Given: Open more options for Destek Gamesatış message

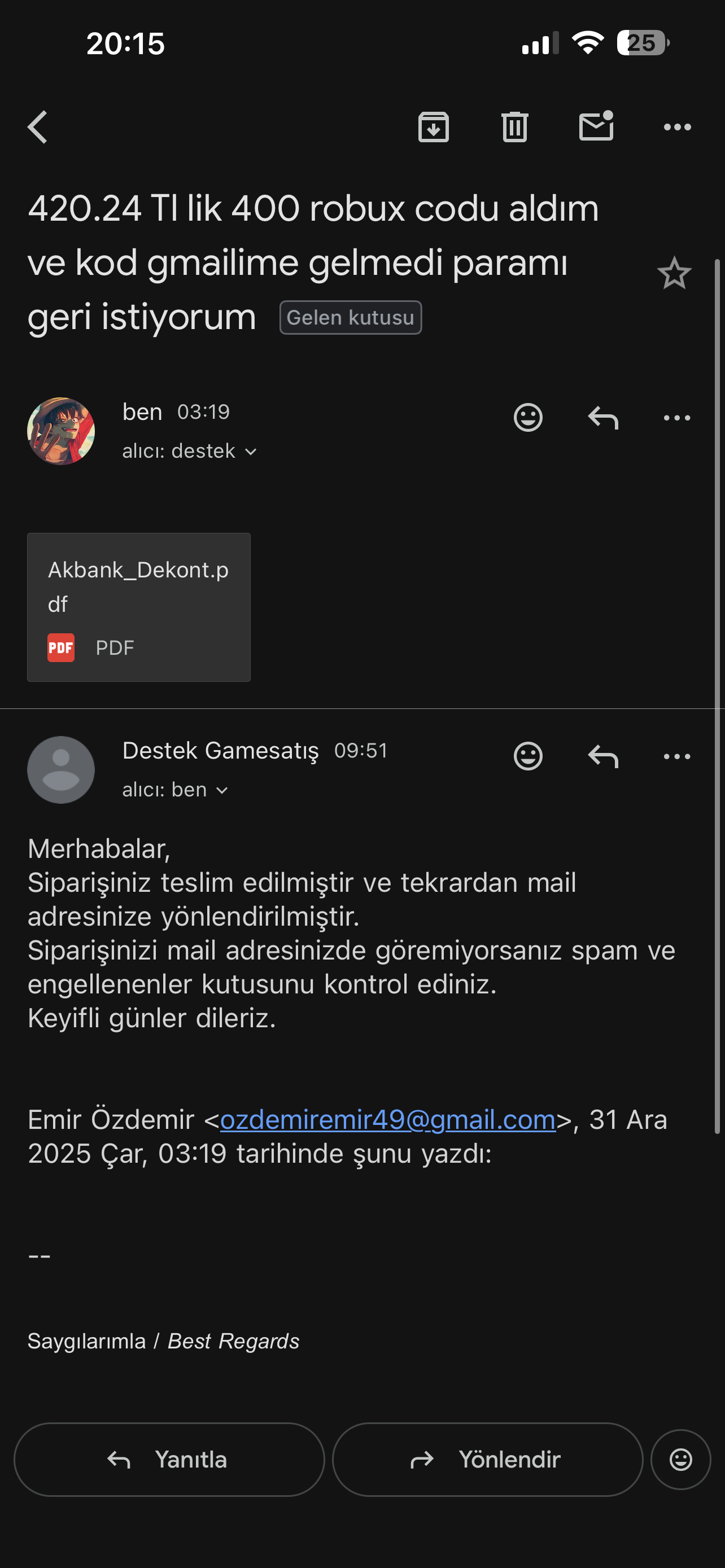Looking at the screenshot, I should [x=677, y=756].
